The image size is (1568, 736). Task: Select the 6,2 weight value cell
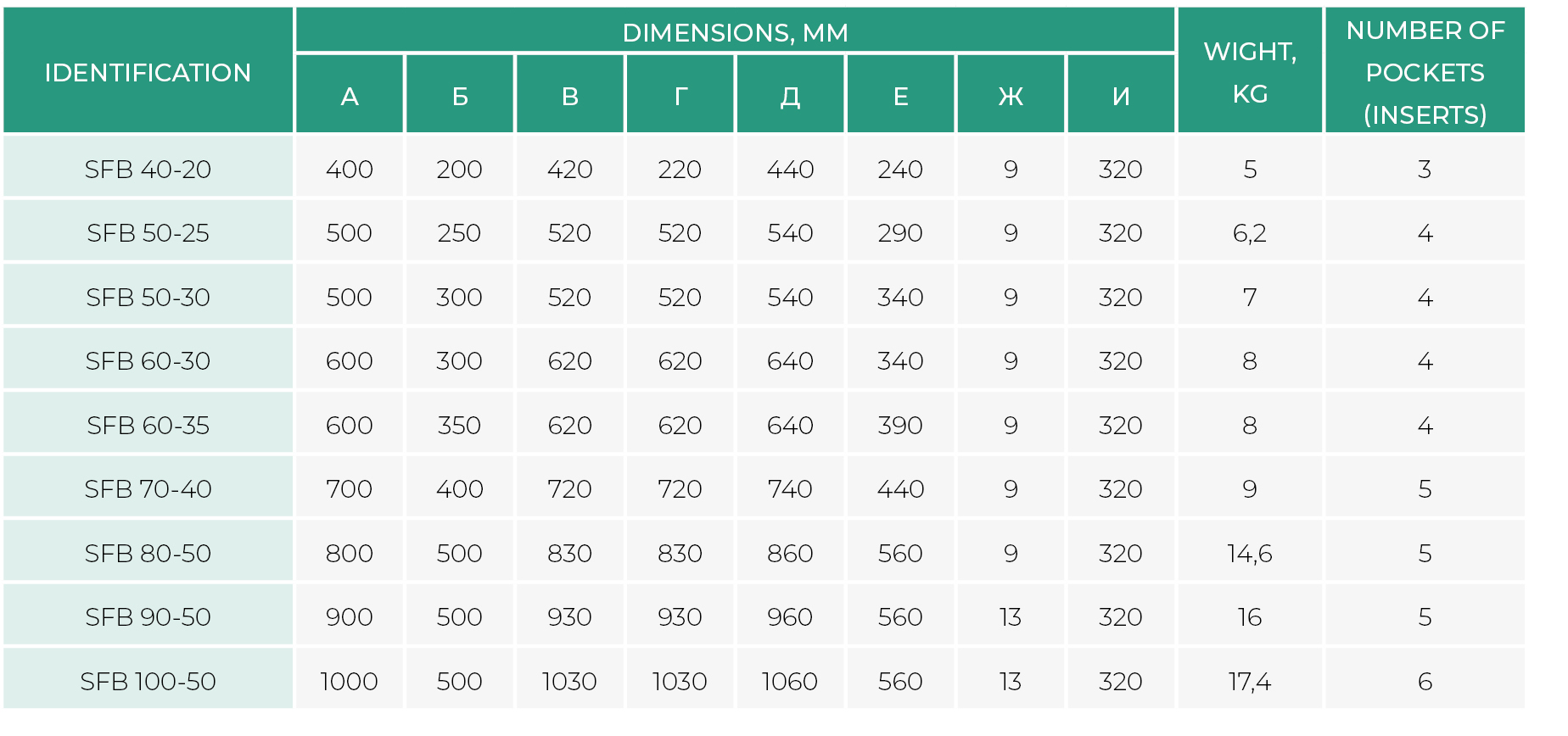(1250, 233)
